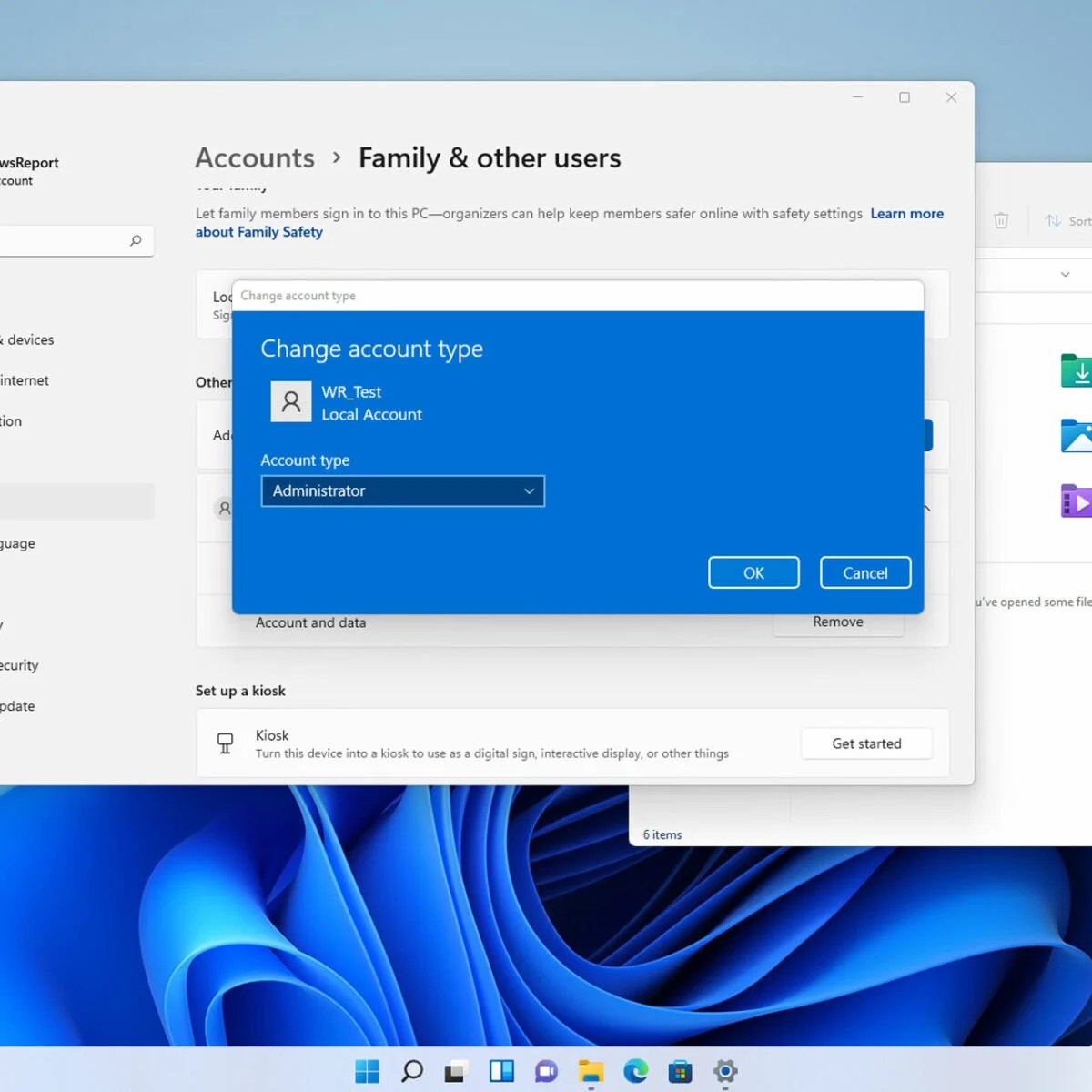Open the Chat icon on the taskbar

point(546,1071)
